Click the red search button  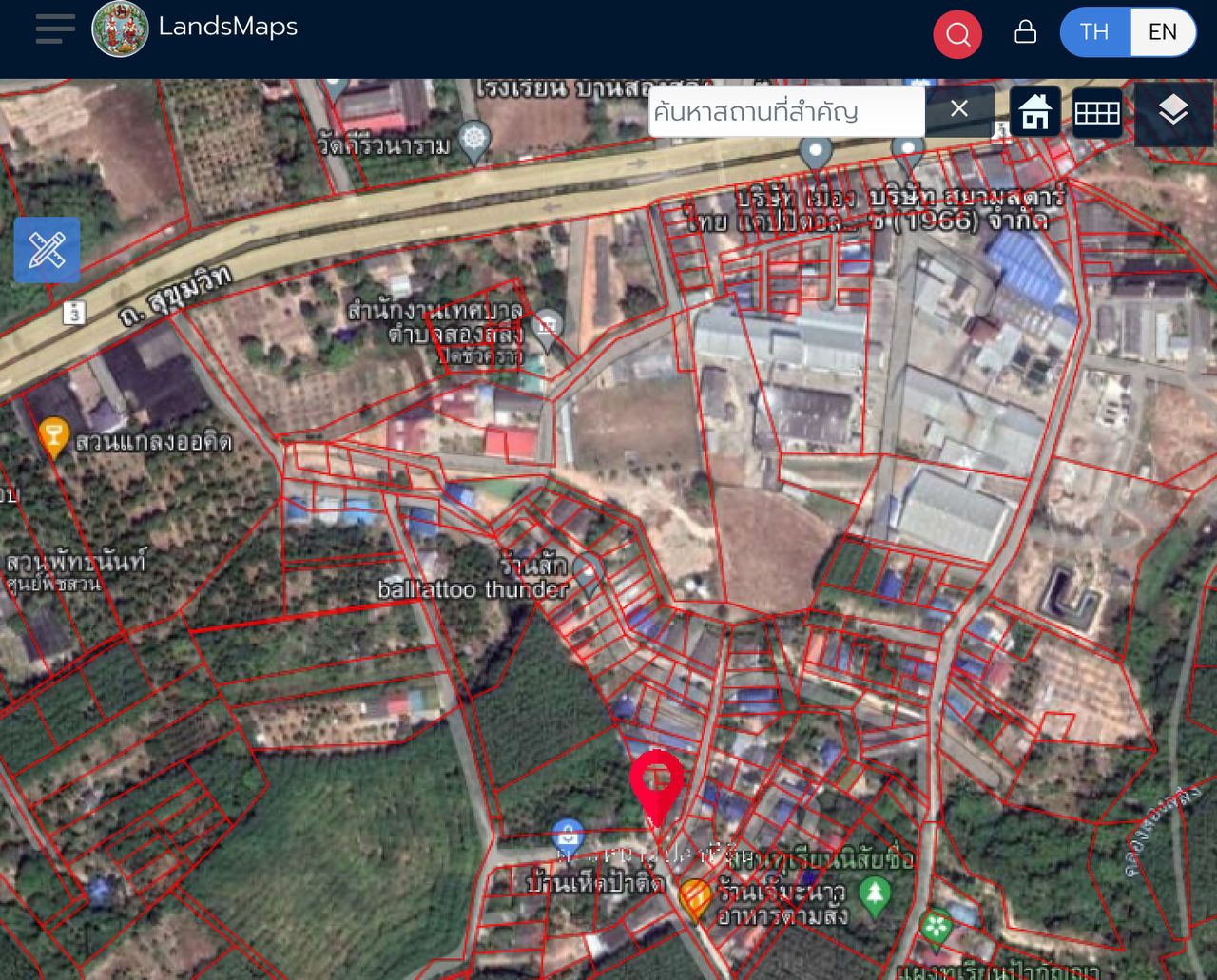point(957,35)
